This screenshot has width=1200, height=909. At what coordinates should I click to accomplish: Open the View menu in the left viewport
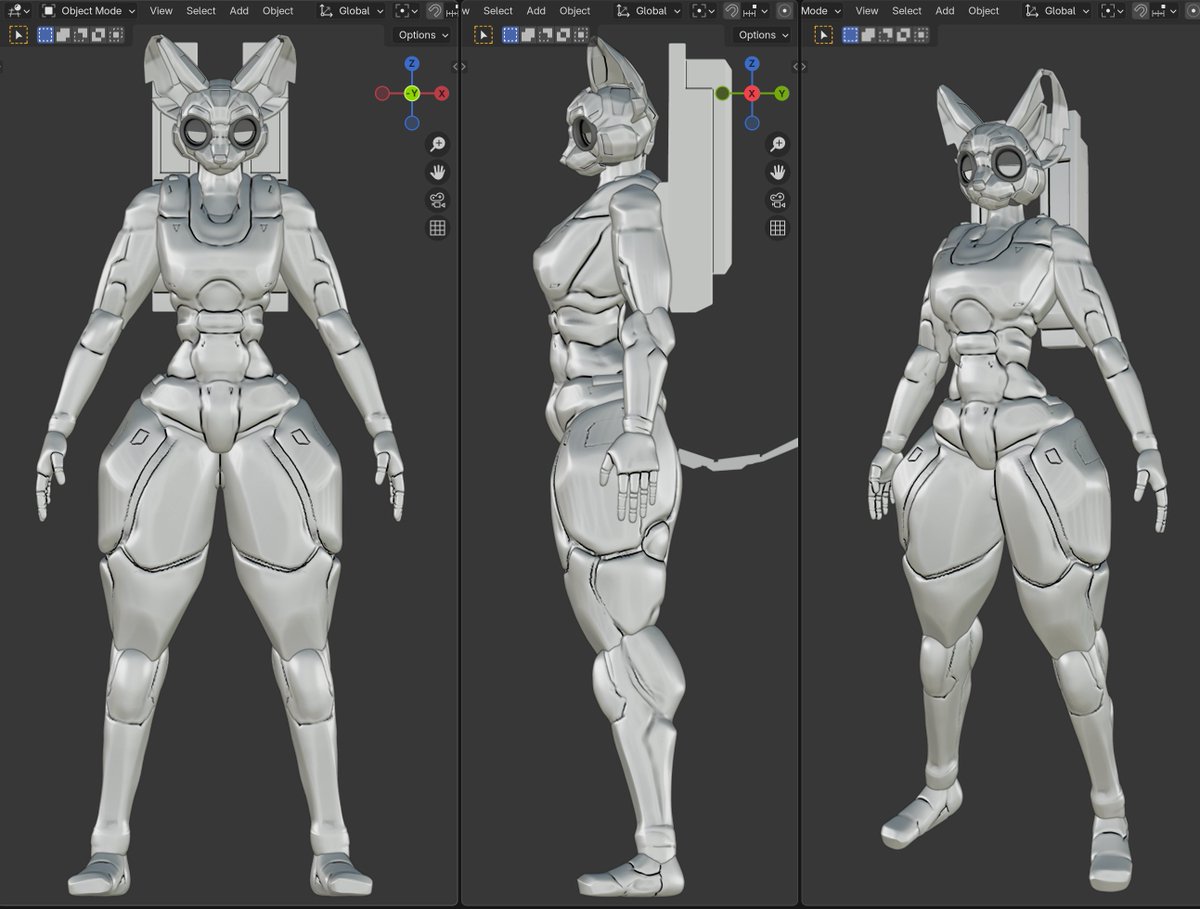pos(161,11)
